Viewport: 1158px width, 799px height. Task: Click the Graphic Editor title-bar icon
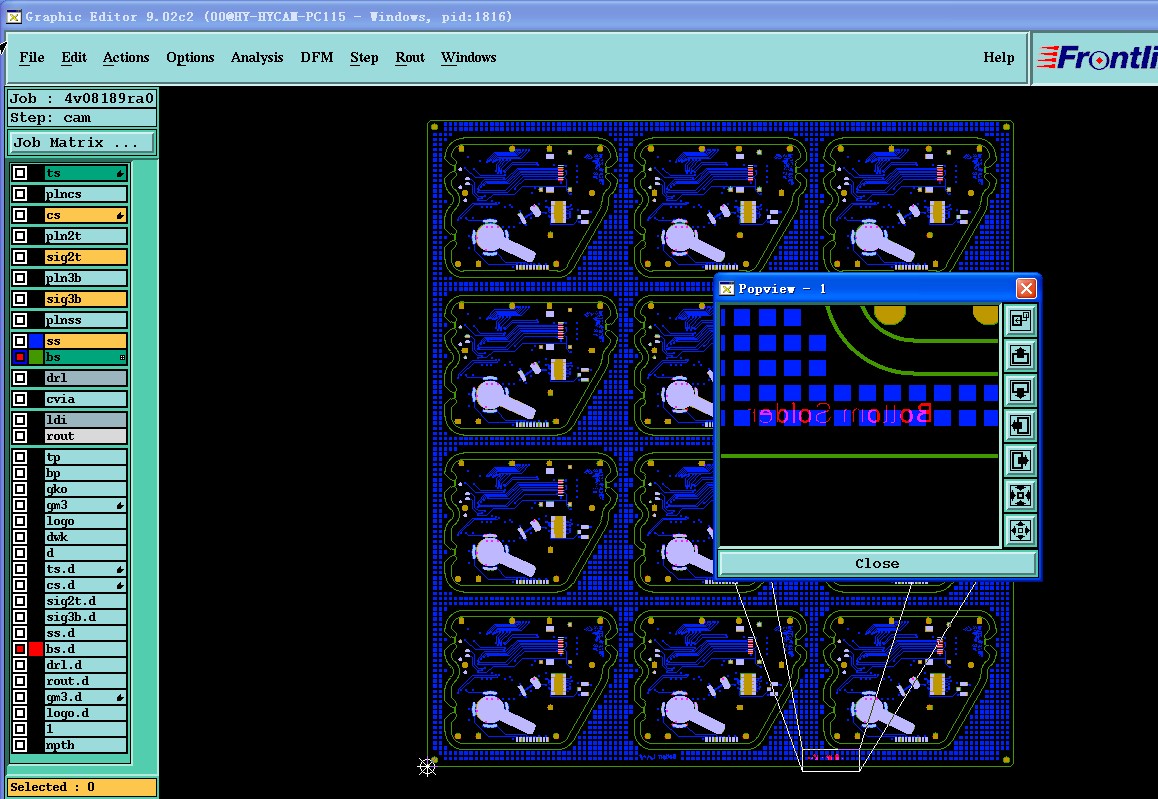point(13,16)
